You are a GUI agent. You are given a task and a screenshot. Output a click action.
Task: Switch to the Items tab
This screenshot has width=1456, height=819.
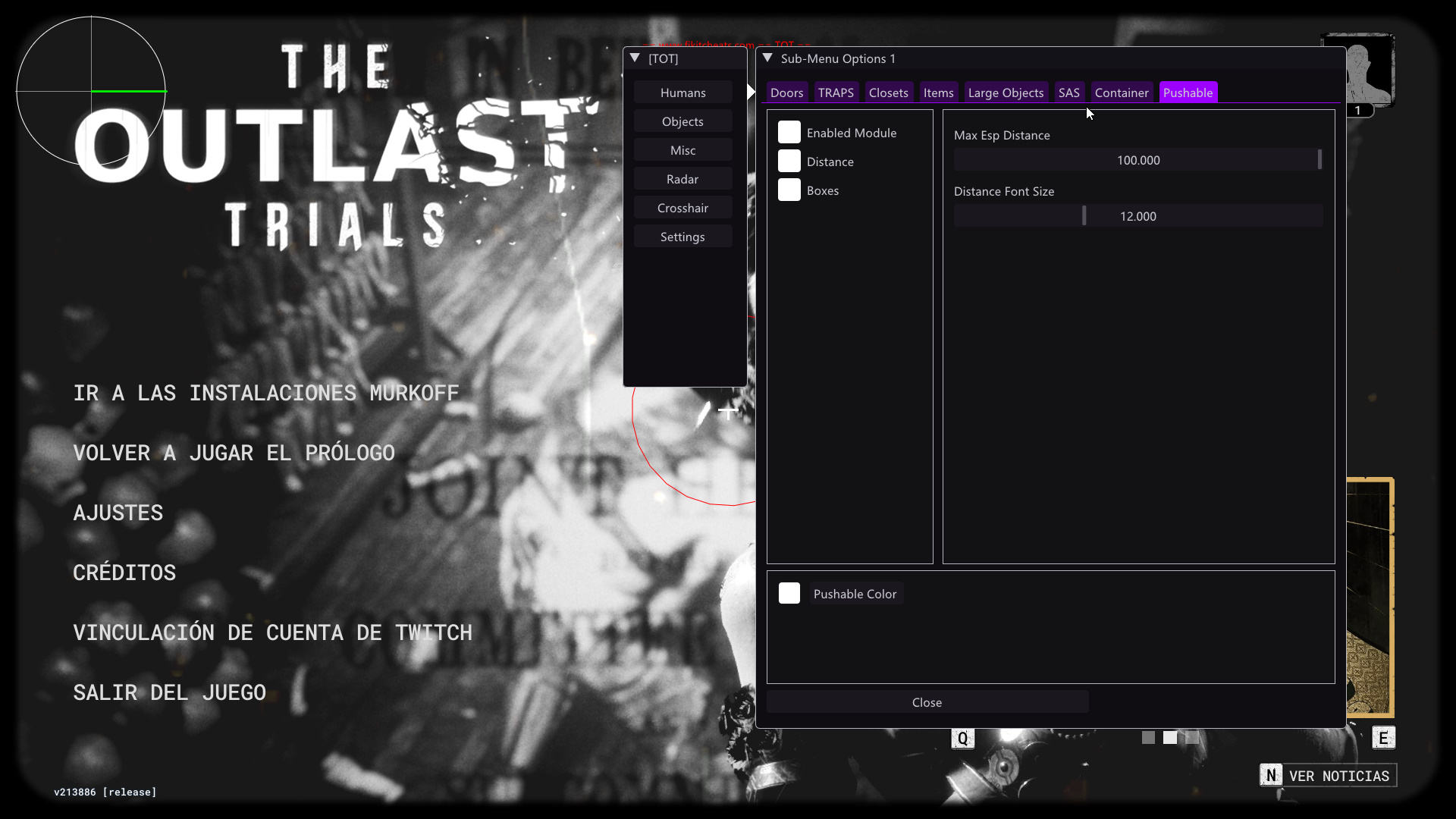click(x=938, y=93)
